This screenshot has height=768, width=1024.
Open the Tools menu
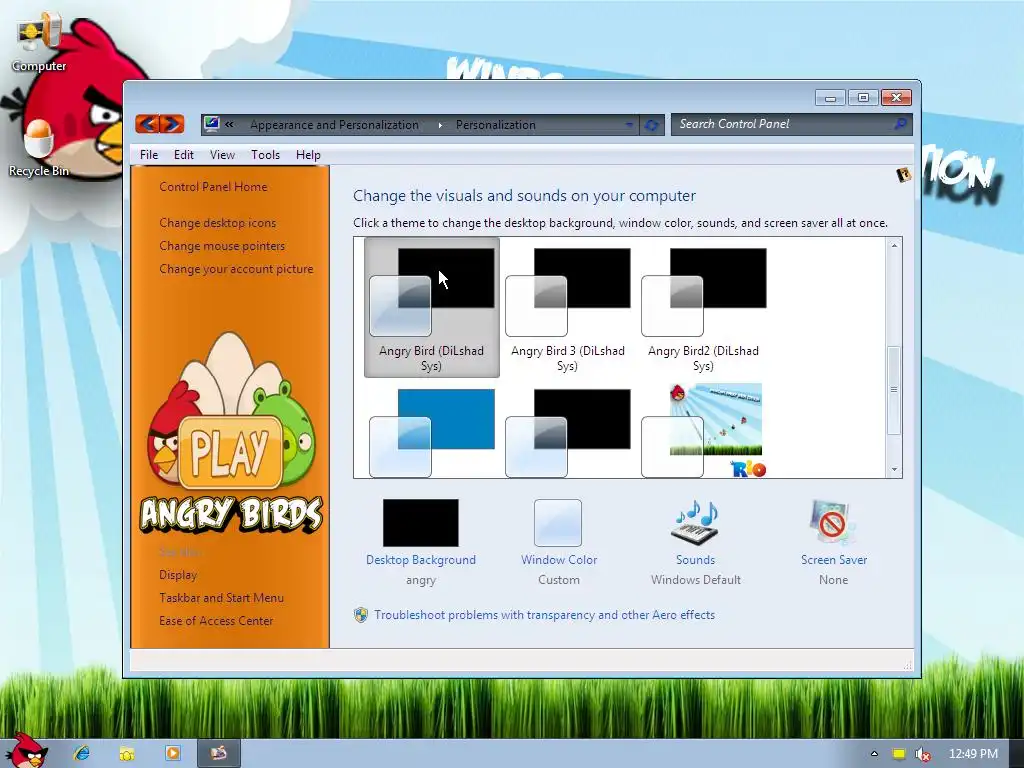coord(265,155)
